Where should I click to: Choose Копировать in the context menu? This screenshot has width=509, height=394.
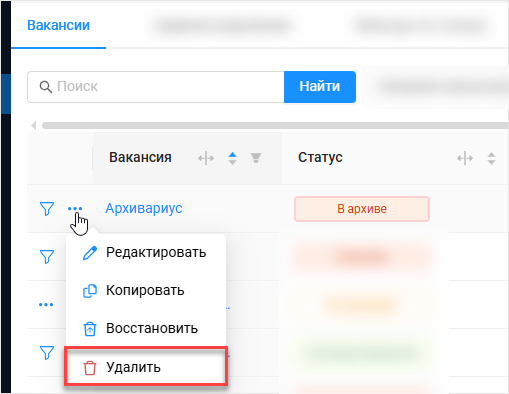(146, 291)
